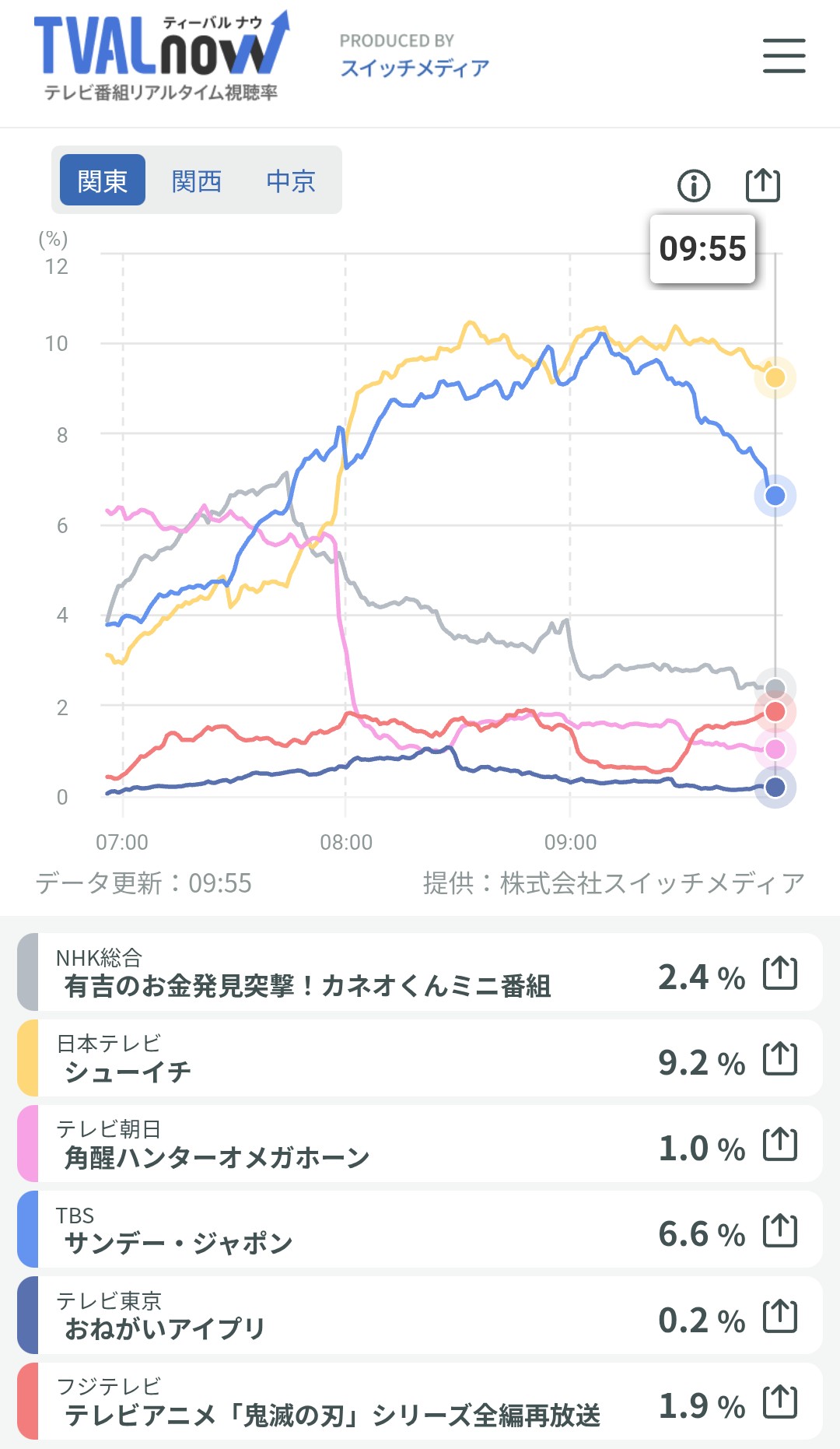
Task: Share the テレビ朝日 program rating
Action: point(780,1145)
